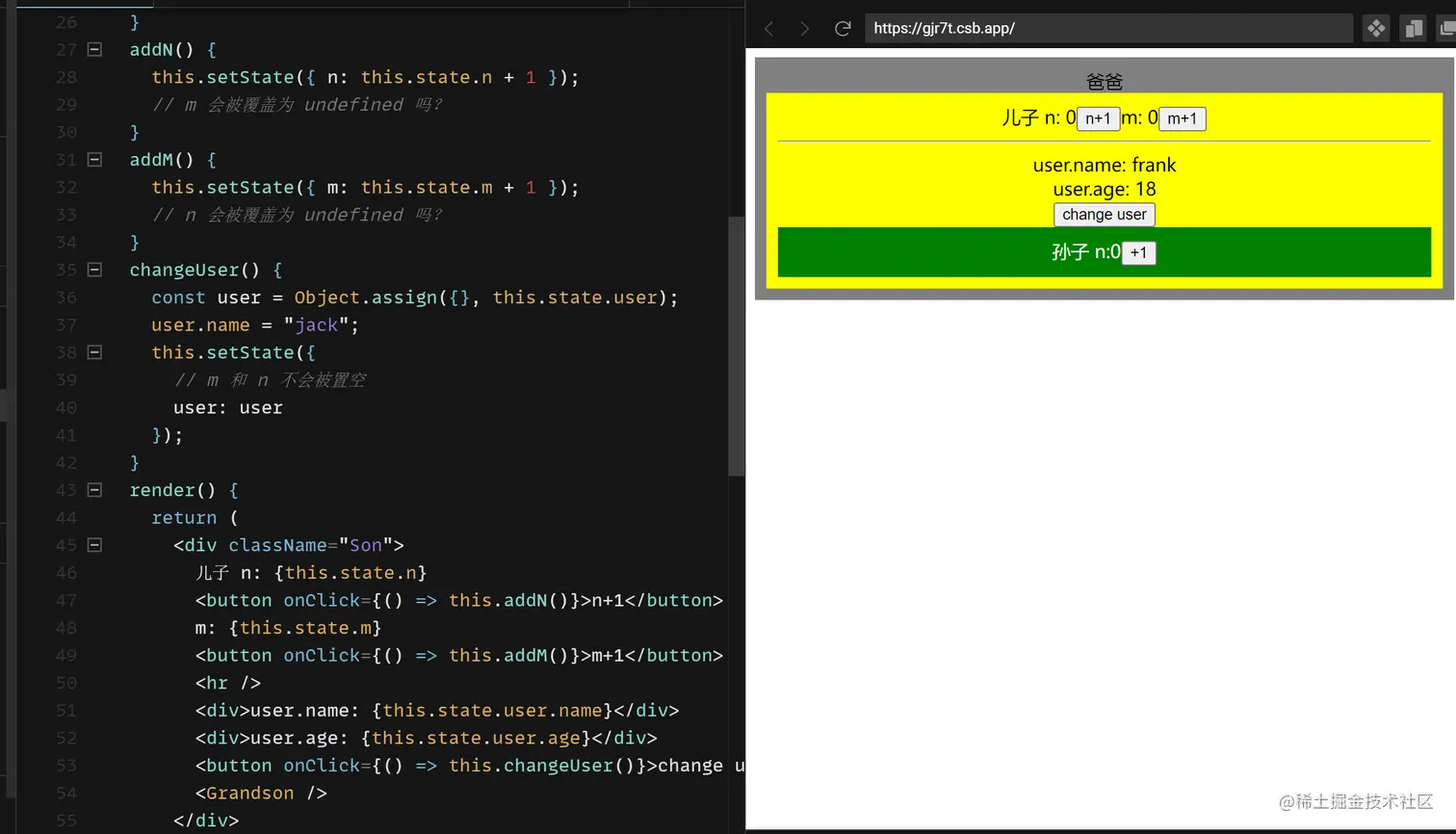The image size is (1456, 834).
Task: Click the text 'user.name: frank' in preview
Action: click(x=1104, y=166)
